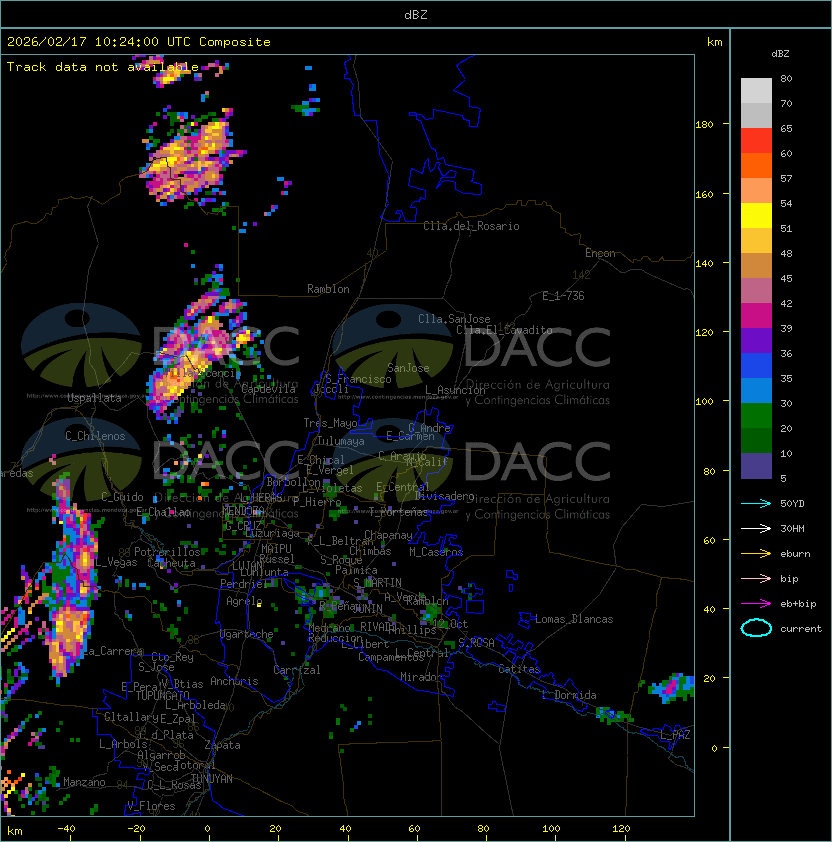Click the 'TUPUNGATO' place label
This screenshot has width=832, height=842.
click(162, 696)
